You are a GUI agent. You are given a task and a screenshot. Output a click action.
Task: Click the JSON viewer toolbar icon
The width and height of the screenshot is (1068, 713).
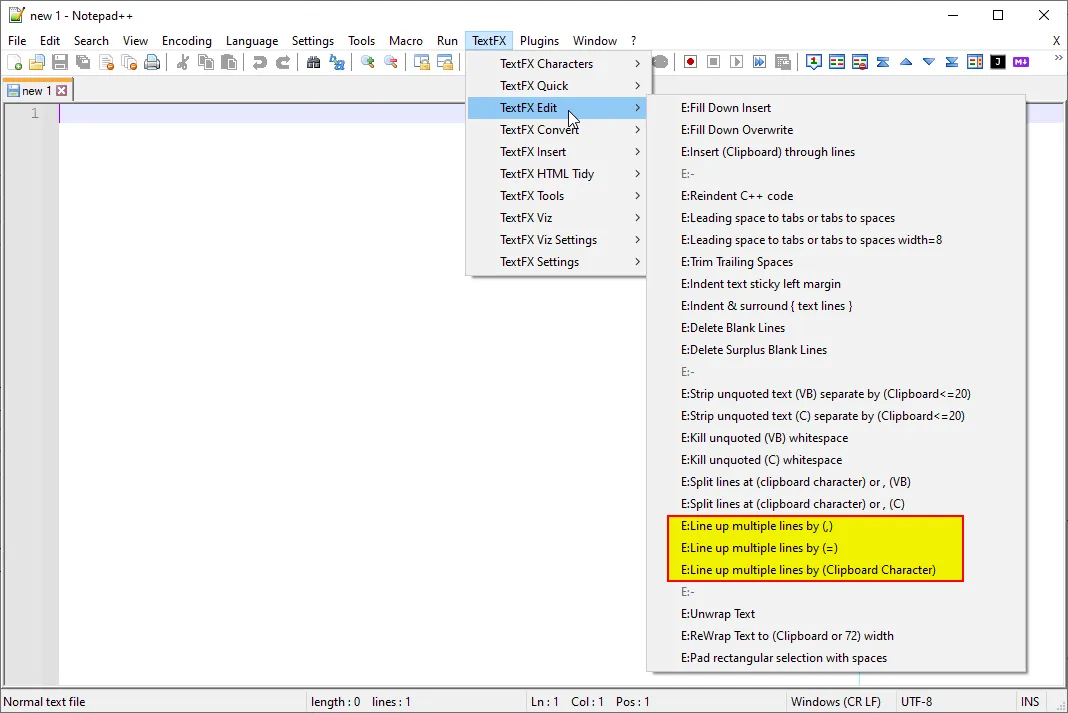pos(996,61)
